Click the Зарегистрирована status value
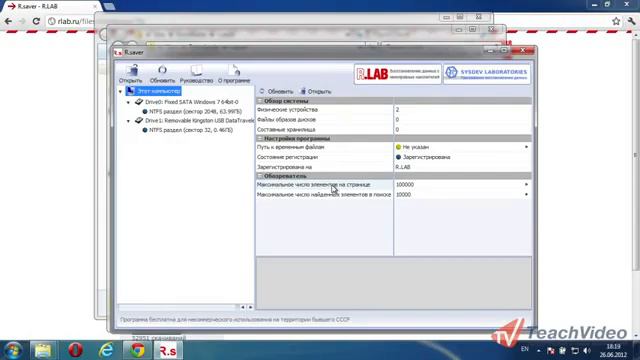The width and height of the screenshot is (640, 360). (426, 157)
